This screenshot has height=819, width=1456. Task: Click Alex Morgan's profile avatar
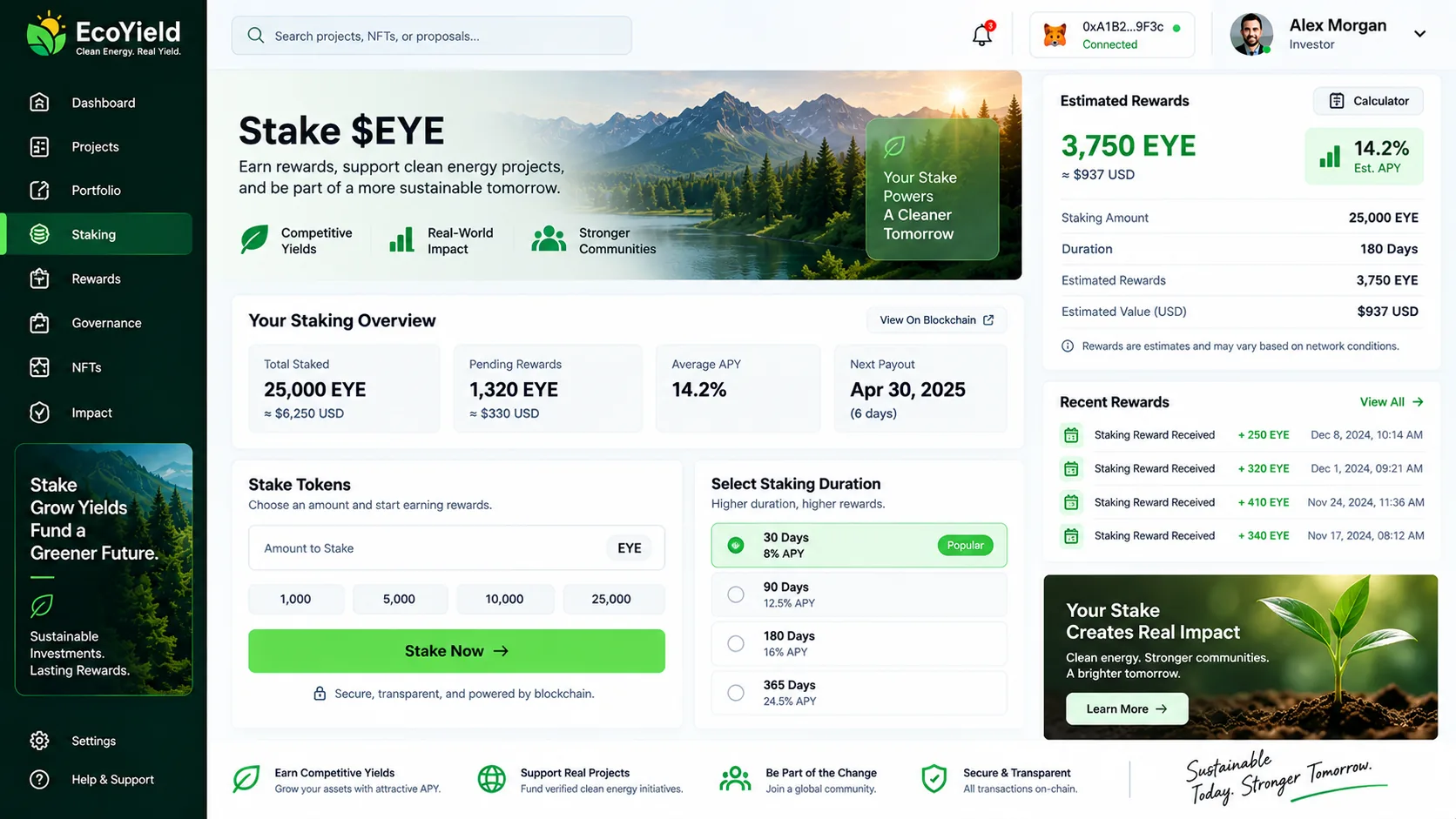click(x=1251, y=35)
